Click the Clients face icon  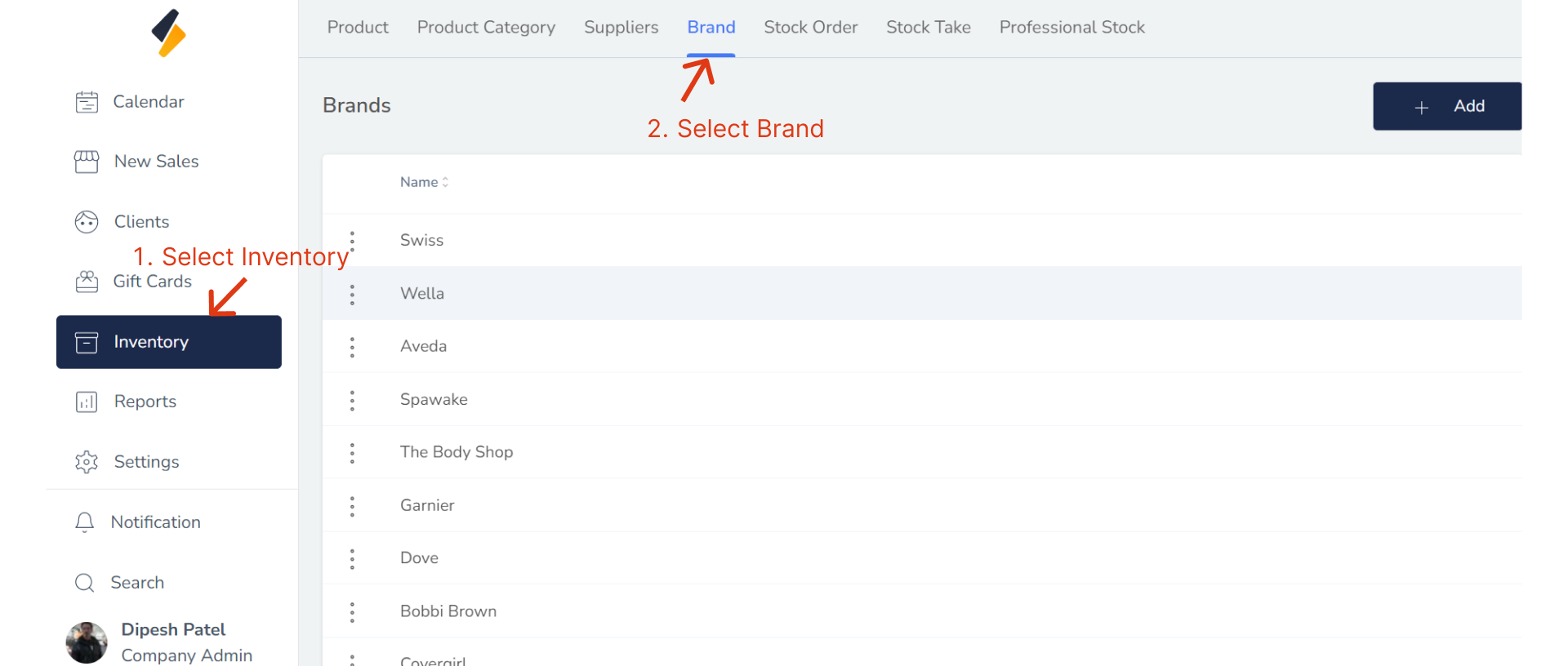87,222
